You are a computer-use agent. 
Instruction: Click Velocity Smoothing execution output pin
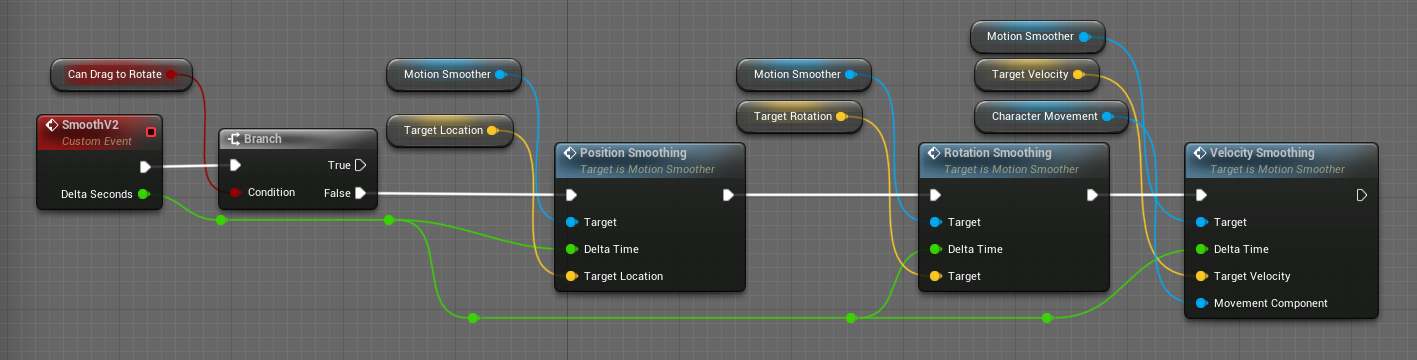(x=1361, y=195)
